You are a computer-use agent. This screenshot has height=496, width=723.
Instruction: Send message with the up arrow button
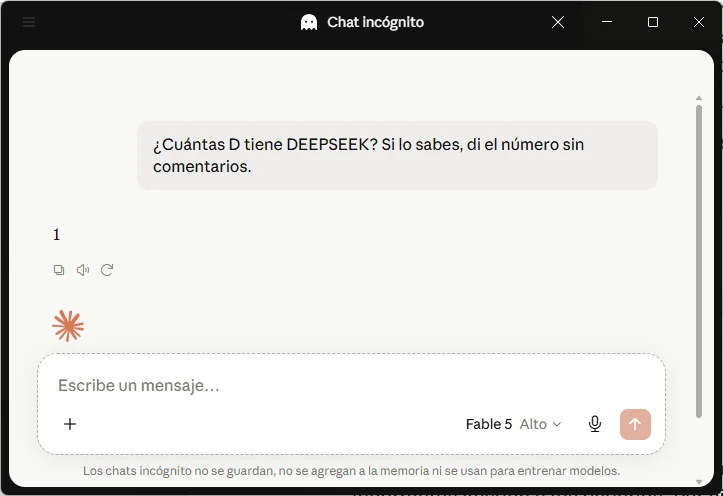click(x=635, y=424)
